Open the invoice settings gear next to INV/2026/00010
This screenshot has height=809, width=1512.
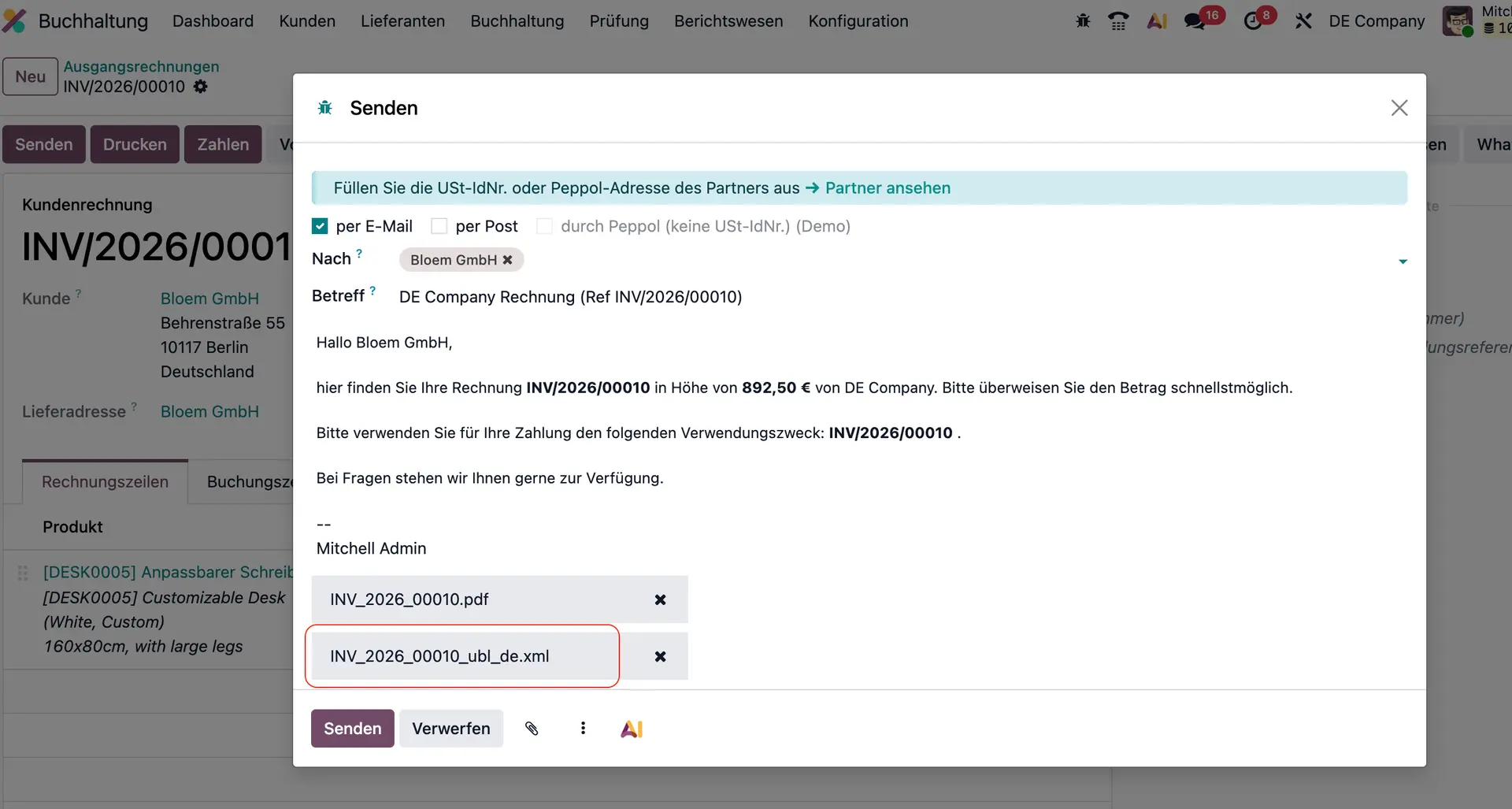point(201,87)
